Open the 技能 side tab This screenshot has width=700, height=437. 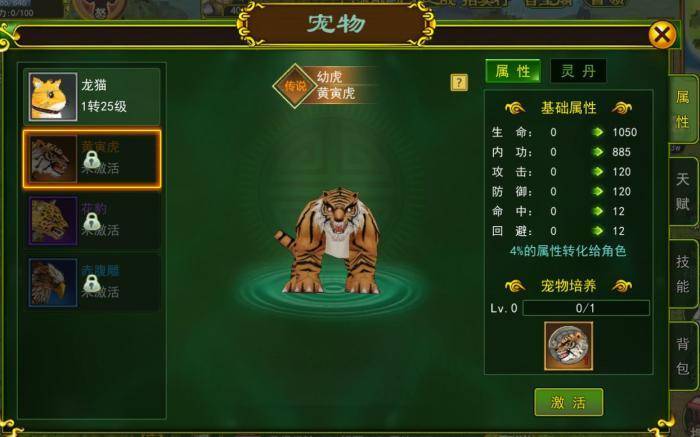point(683,273)
